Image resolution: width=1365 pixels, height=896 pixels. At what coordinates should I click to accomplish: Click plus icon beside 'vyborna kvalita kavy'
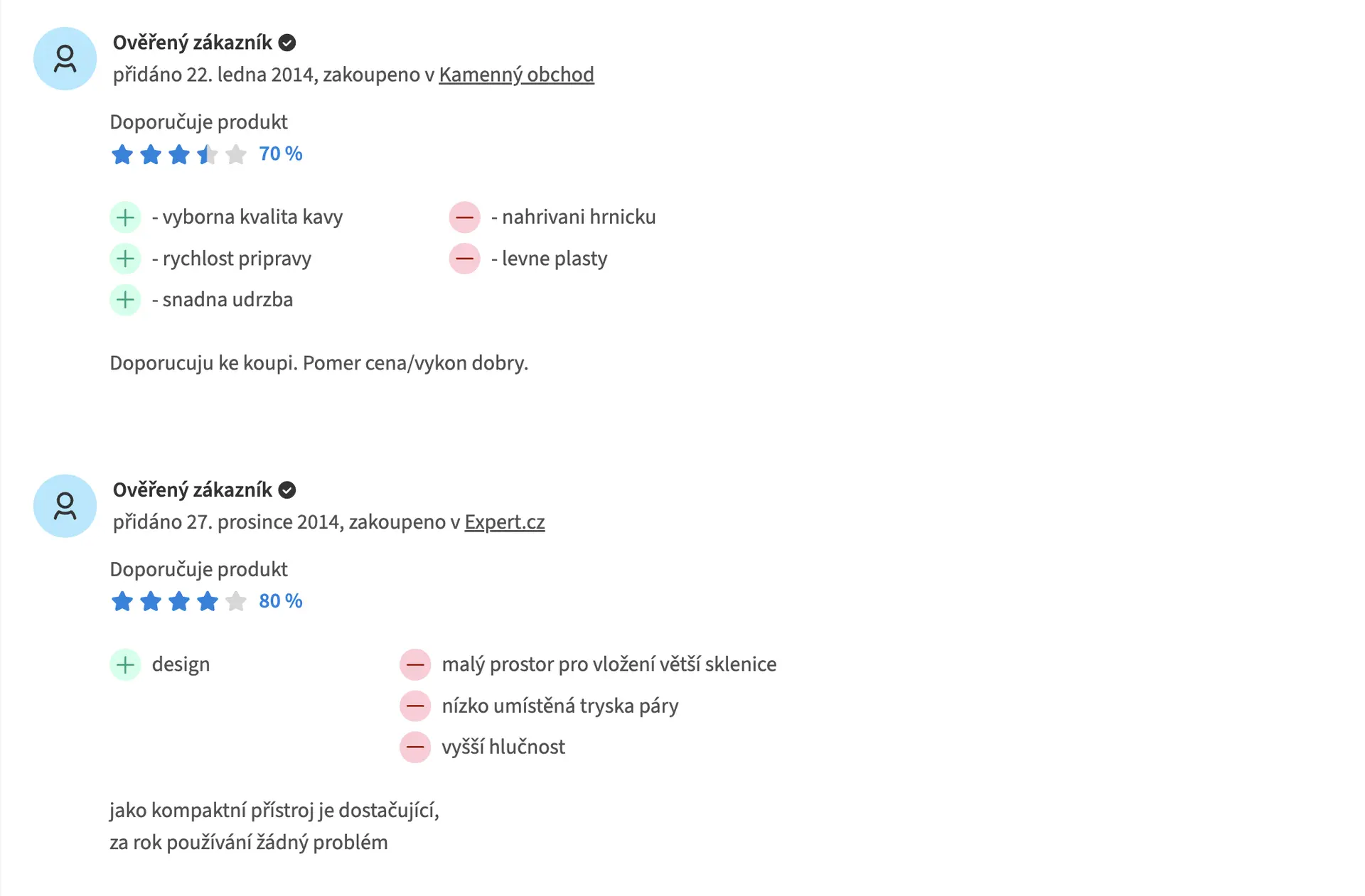coord(126,217)
